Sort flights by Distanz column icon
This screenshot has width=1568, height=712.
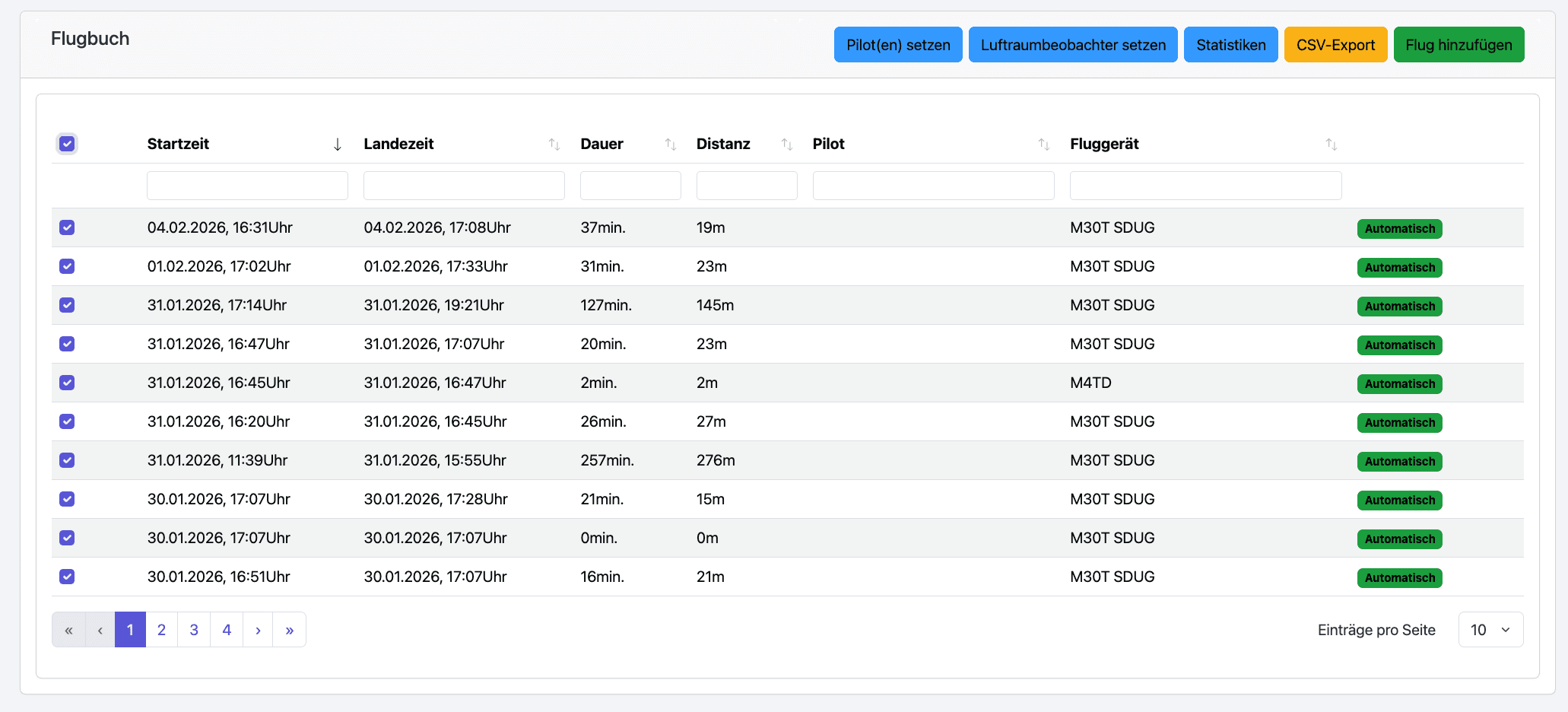(x=786, y=145)
